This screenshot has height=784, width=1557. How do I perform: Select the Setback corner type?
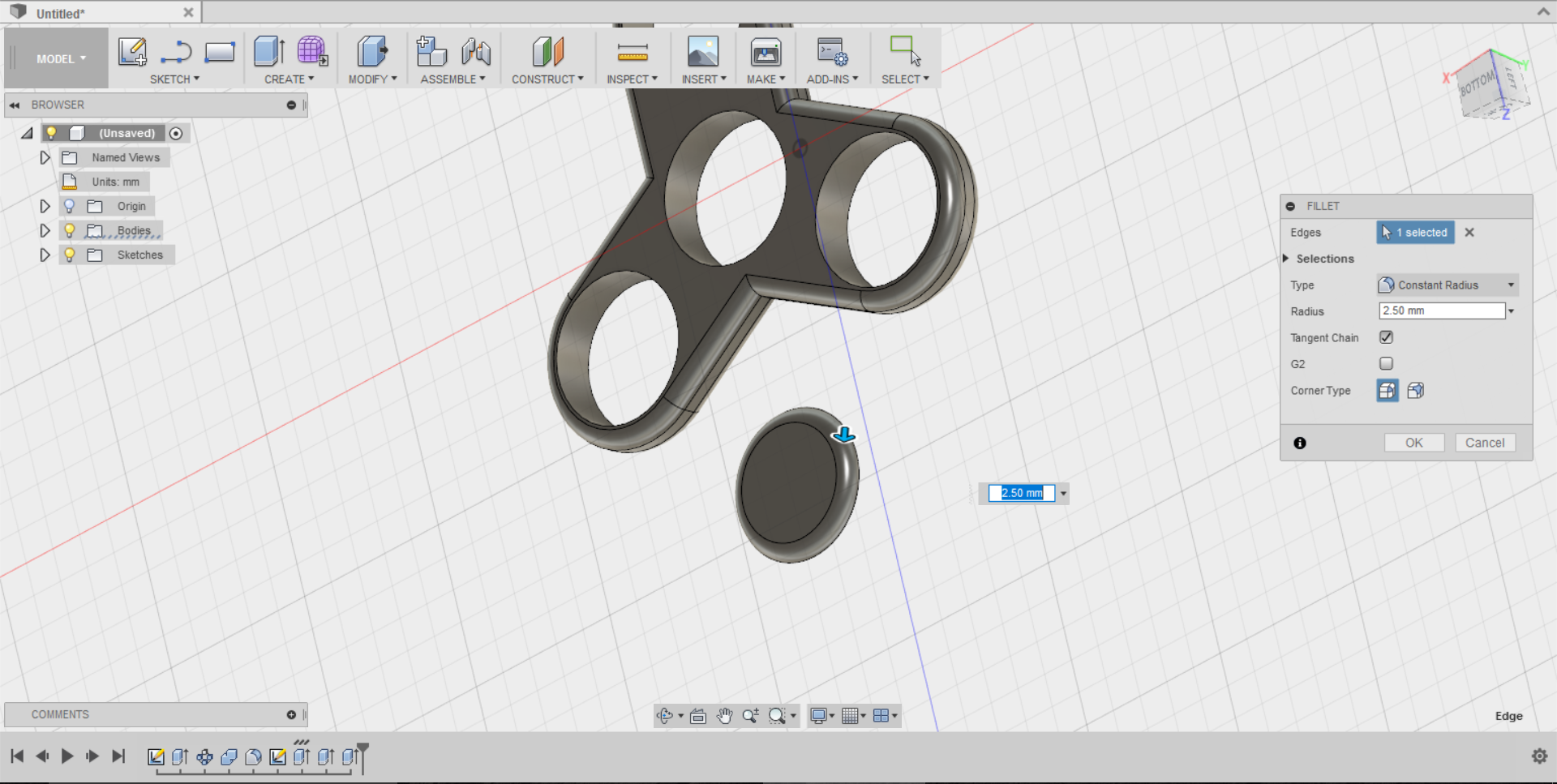(x=1416, y=391)
